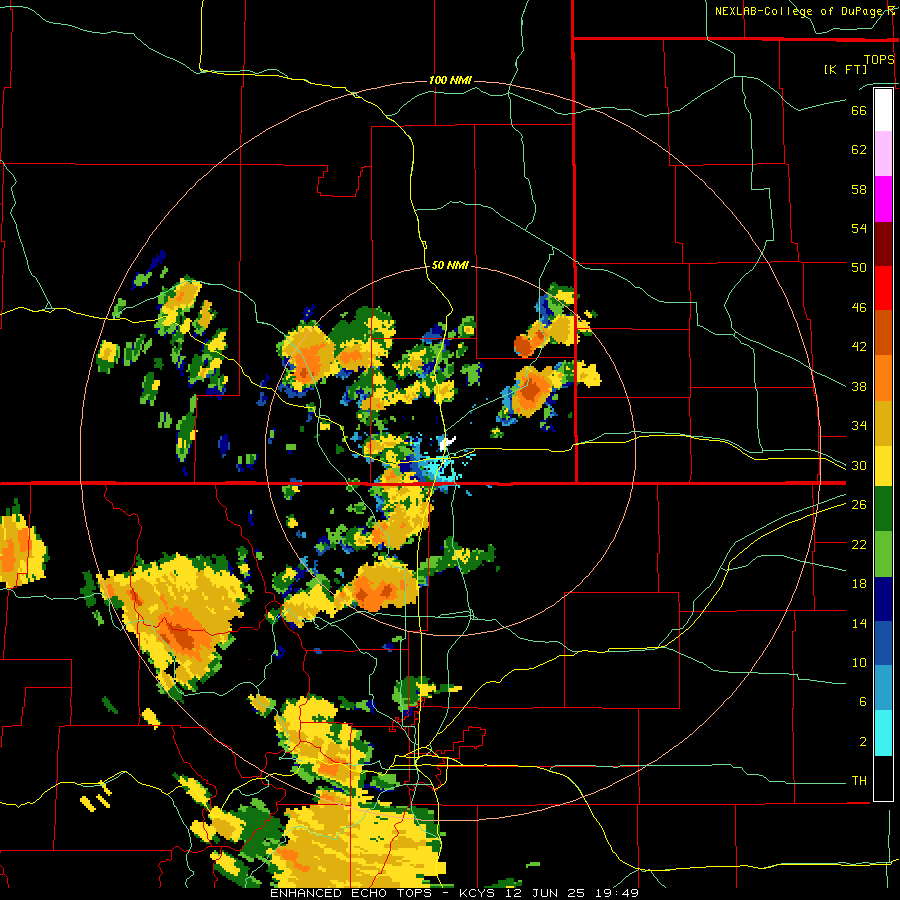
Task: Click the white KCYS radar site marker
Action: (448, 441)
